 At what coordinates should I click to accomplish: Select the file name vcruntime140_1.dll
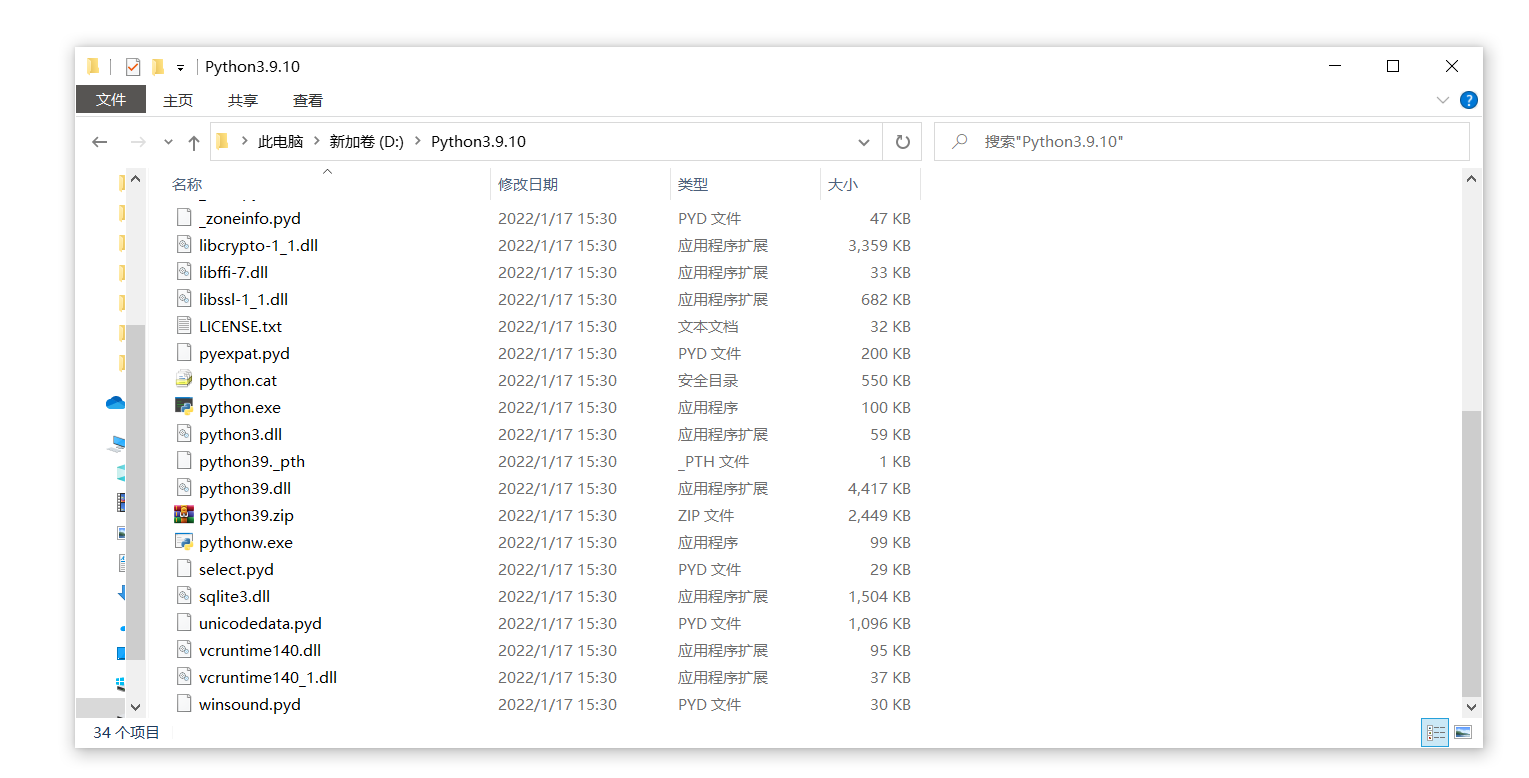pyautogui.click(x=268, y=677)
